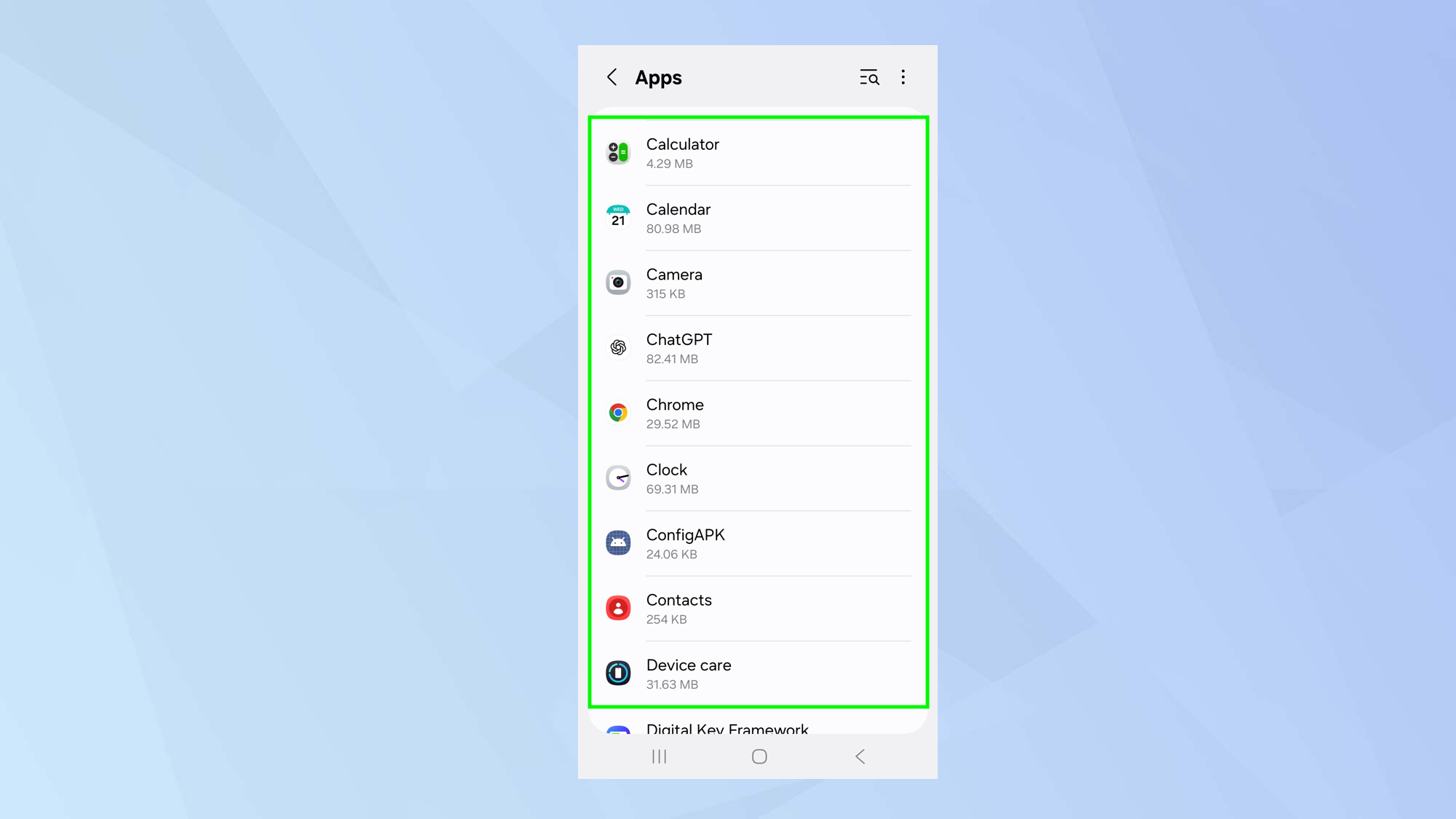The width and height of the screenshot is (1456, 819).
Task: Open Calculator app info entry
Action: [758, 153]
